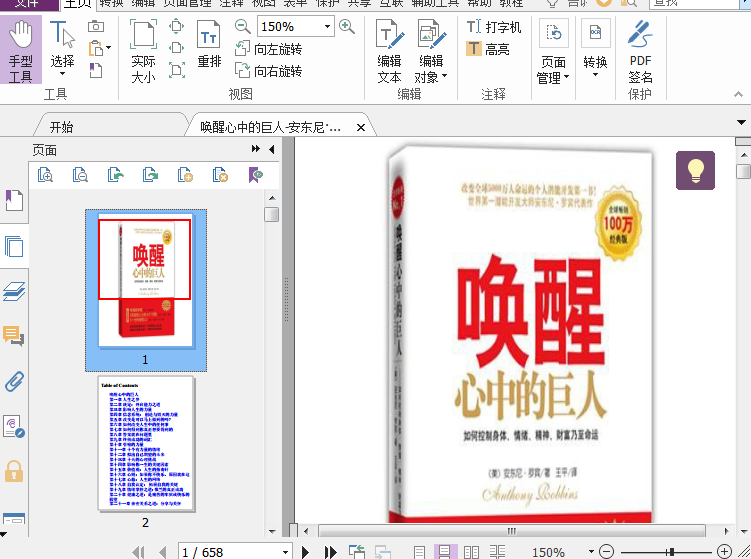Open the 文件 (File) menu

pyautogui.click(x=28, y=4)
